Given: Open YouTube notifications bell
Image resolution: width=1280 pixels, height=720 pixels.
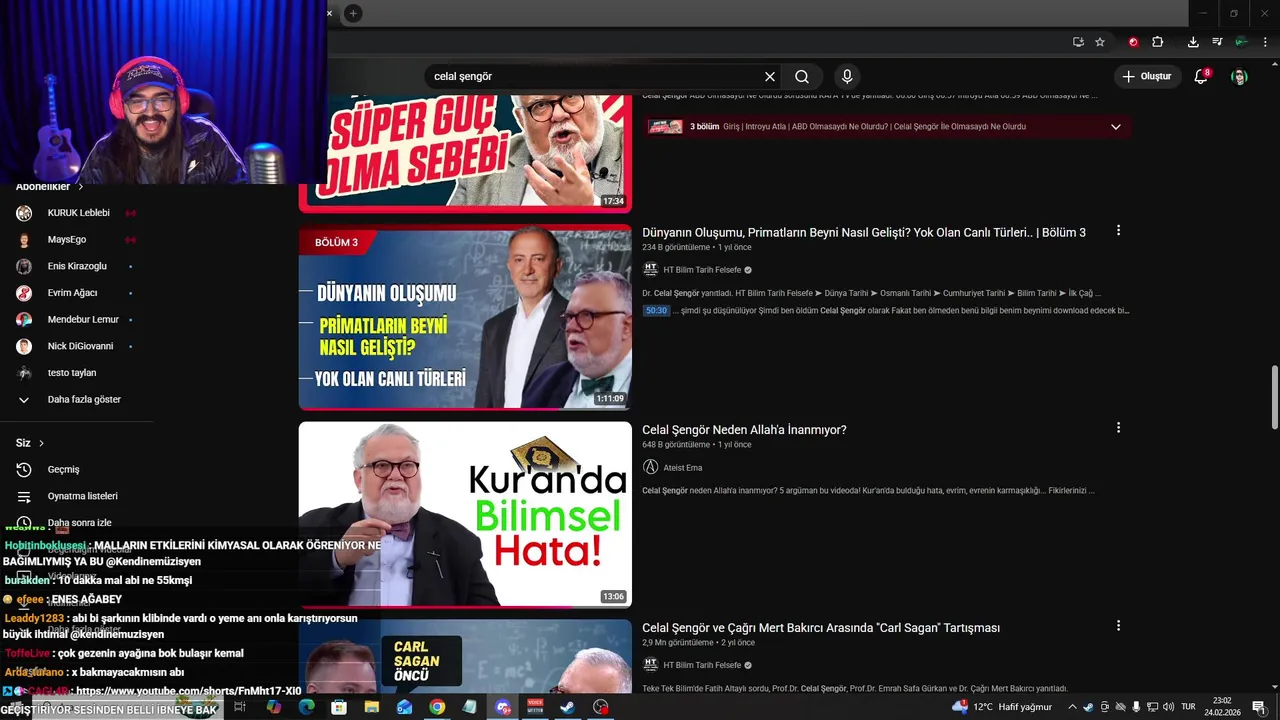Looking at the screenshot, I should click(x=1202, y=76).
